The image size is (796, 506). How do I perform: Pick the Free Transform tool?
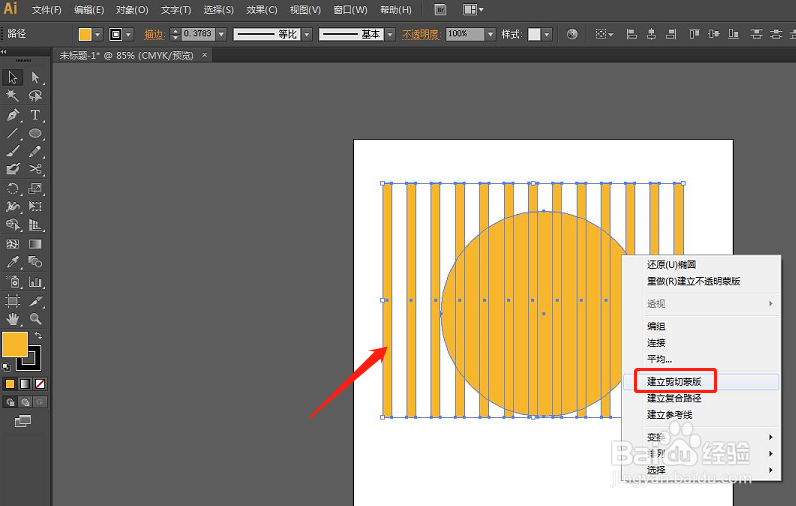click(x=35, y=207)
